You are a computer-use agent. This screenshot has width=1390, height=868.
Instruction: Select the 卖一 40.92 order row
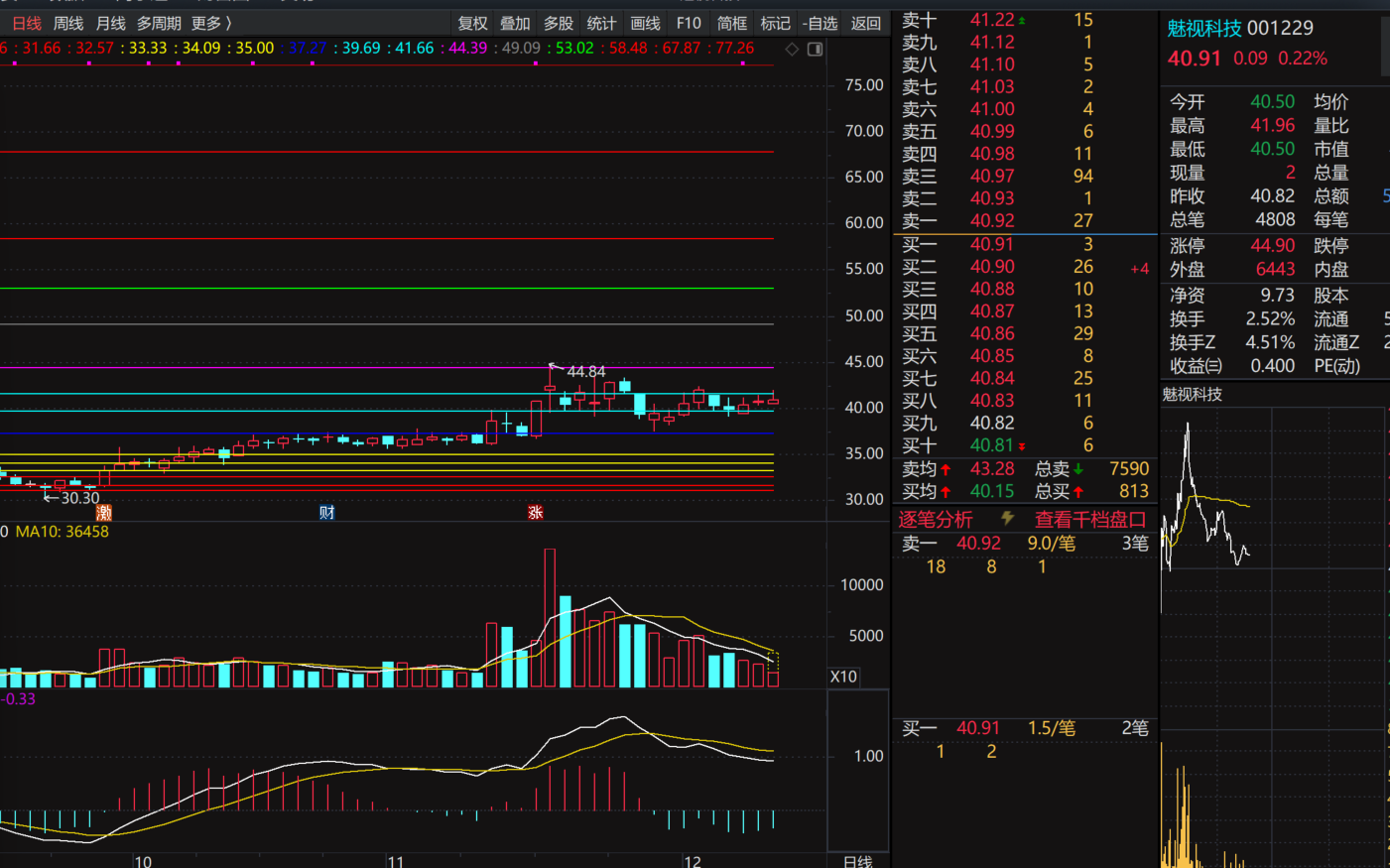point(1025,221)
